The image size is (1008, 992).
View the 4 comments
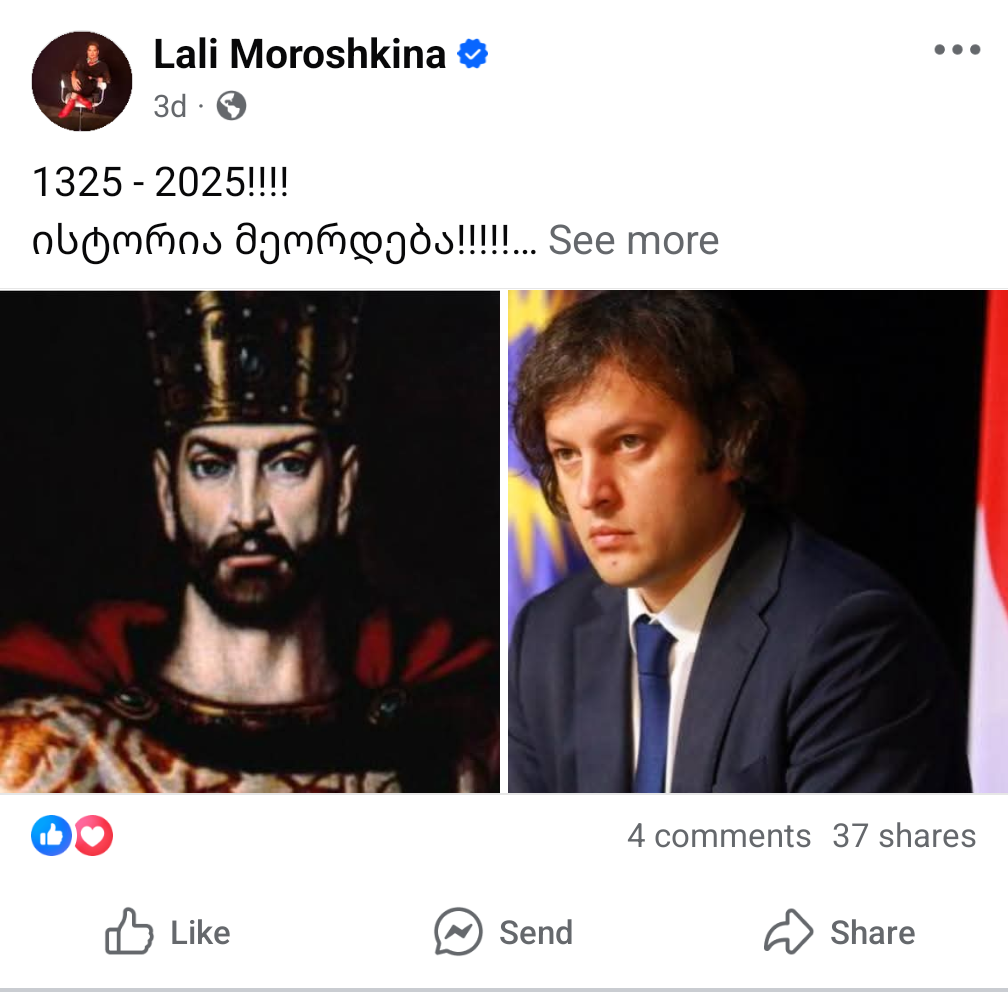coord(718,836)
